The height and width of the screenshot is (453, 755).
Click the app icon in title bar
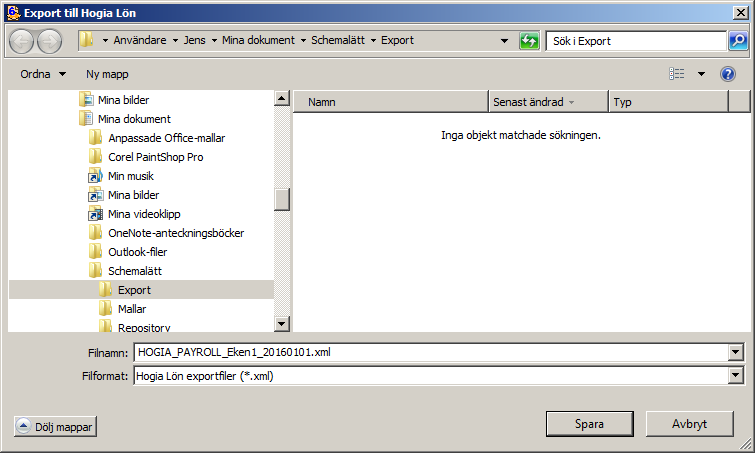(13, 13)
